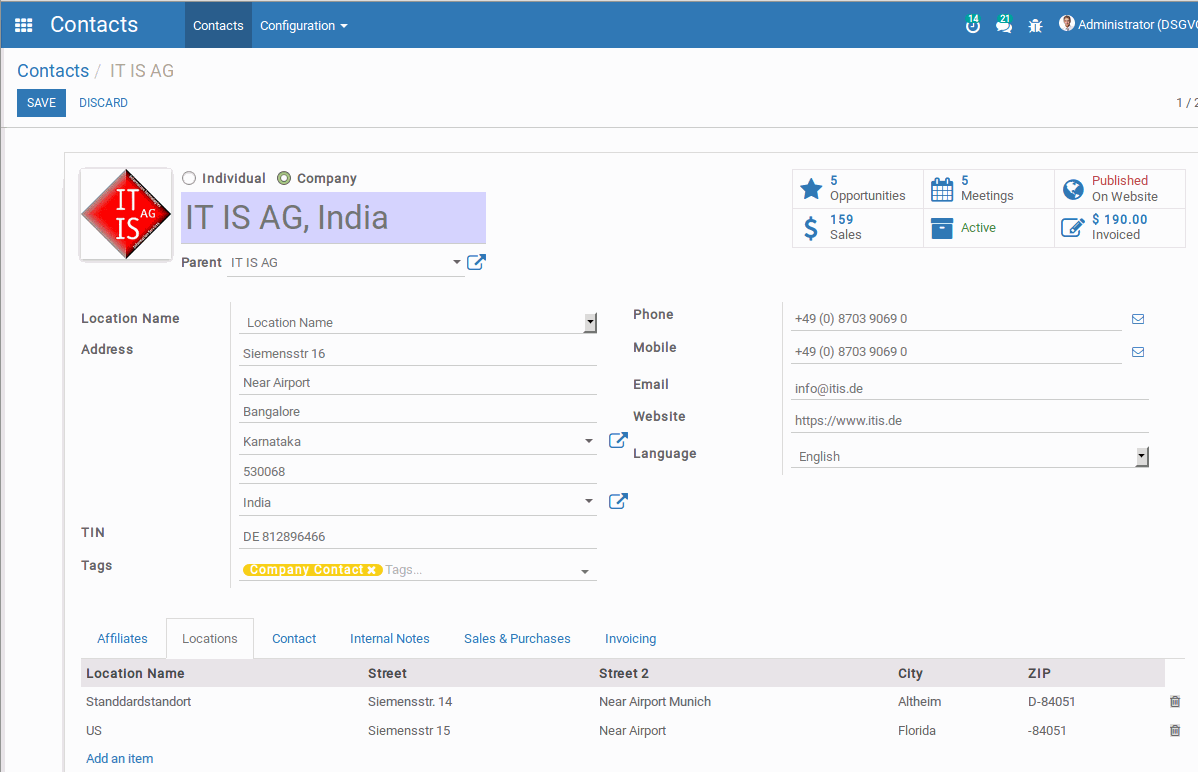Click the Contacts app title

click(94, 24)
